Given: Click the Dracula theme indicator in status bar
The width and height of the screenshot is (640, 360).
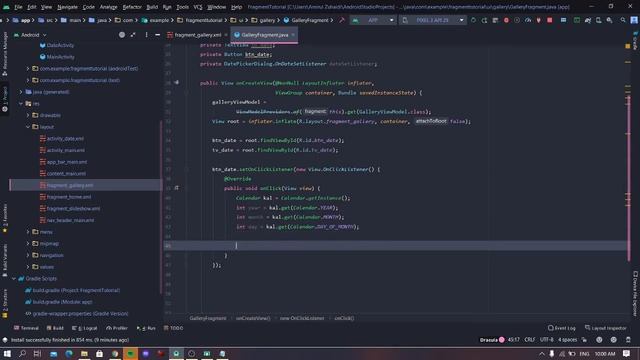Looking at the screenshot, I should point(492,340).
